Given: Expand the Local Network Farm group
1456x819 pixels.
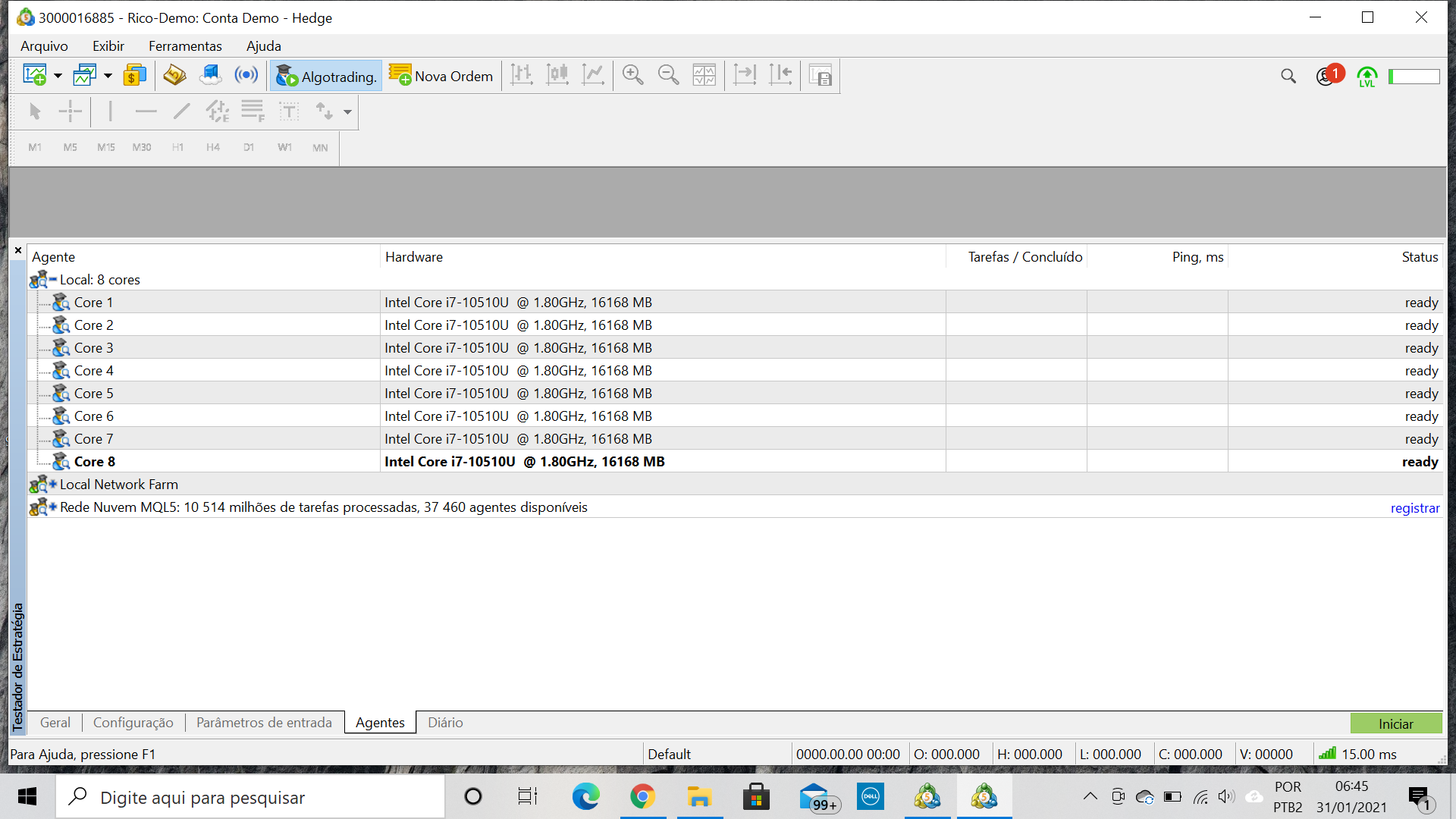Looking at the screenshot, I should 53,484.
